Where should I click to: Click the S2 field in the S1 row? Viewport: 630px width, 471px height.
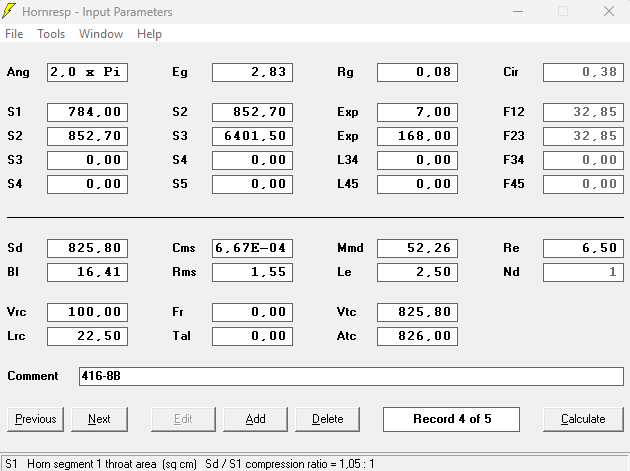coord(252,112)
